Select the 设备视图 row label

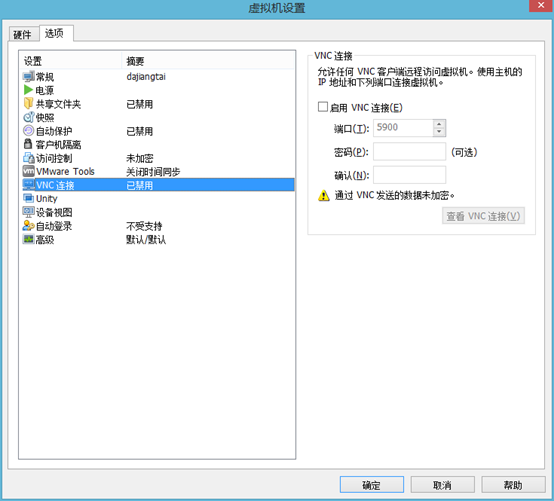click(54, 212)
